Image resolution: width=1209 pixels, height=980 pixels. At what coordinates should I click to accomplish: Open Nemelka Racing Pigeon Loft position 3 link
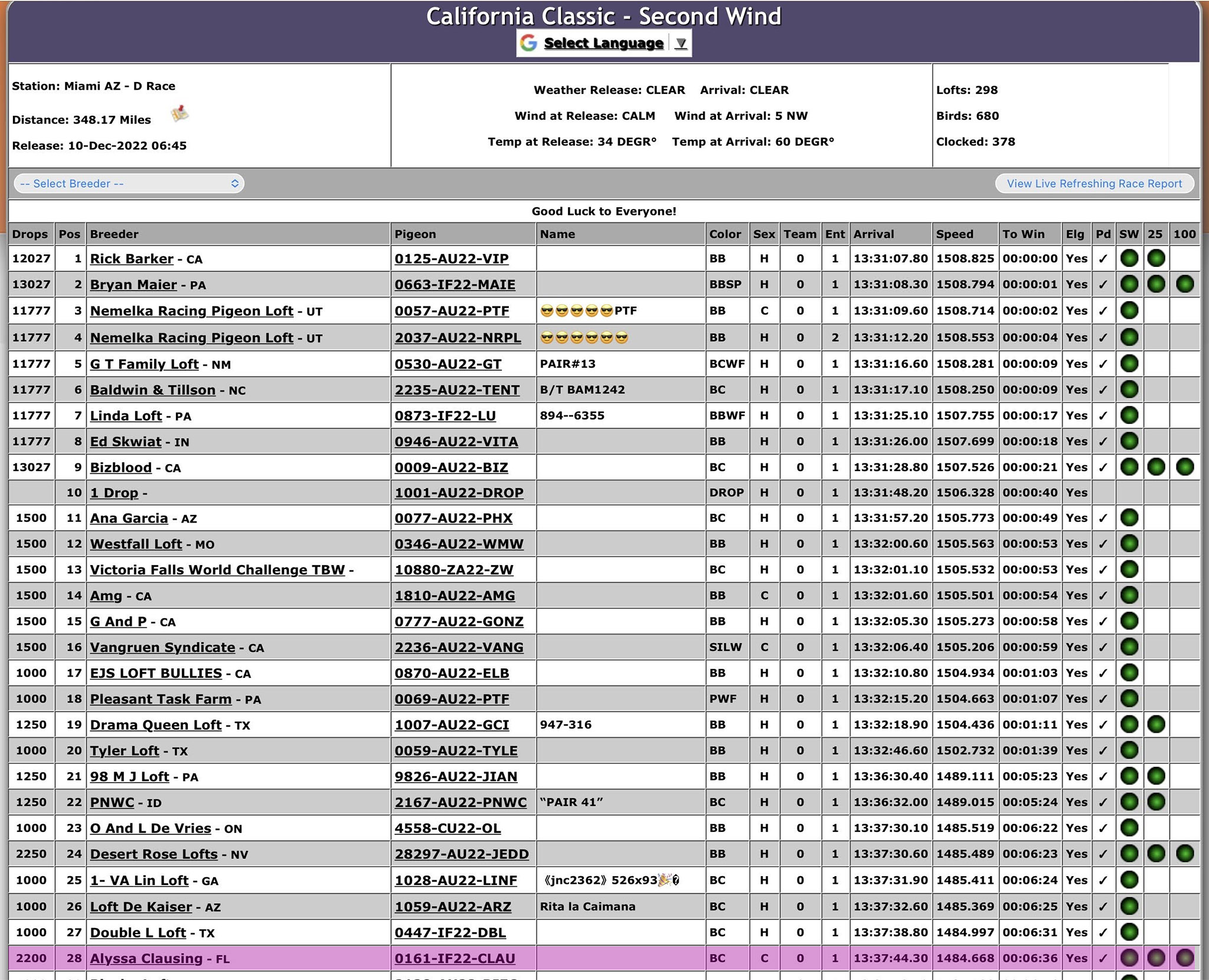pyautogui.click(x=191, y=311)
